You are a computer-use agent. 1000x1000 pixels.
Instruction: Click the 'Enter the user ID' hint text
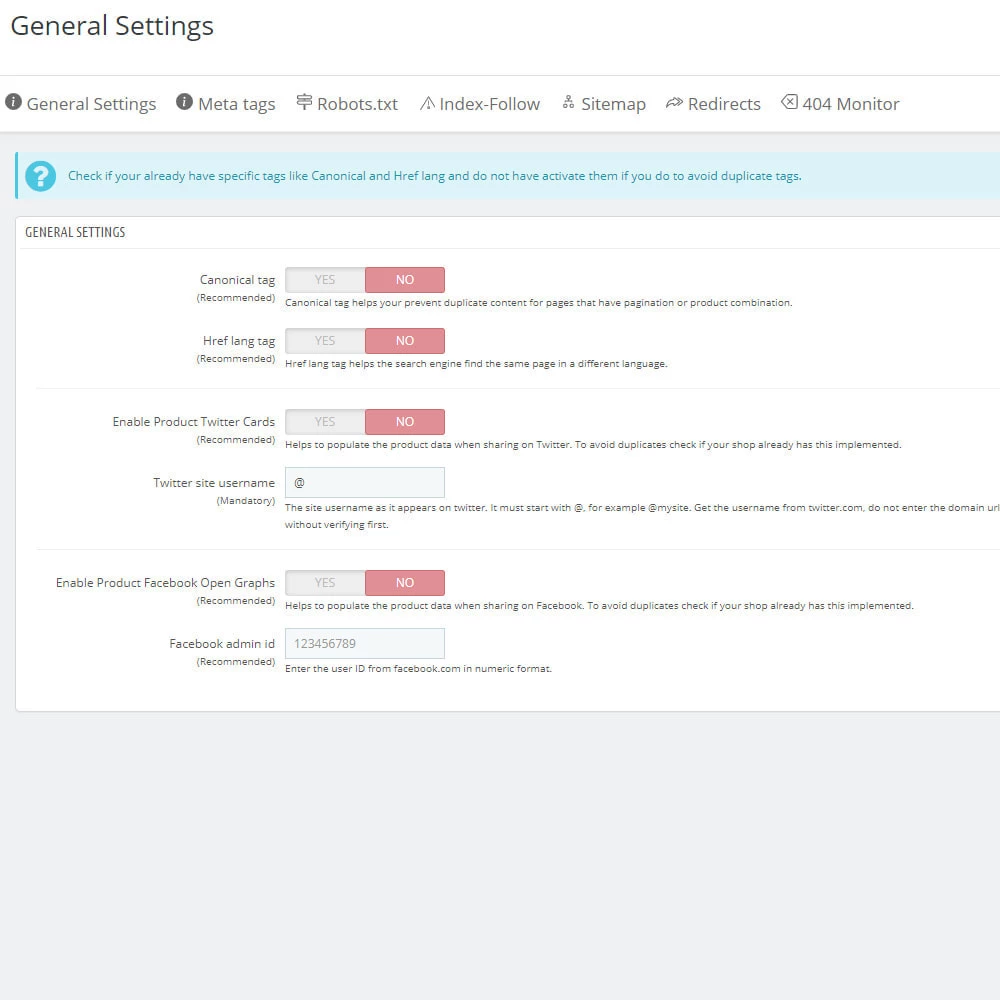click(x=418, y=669)
